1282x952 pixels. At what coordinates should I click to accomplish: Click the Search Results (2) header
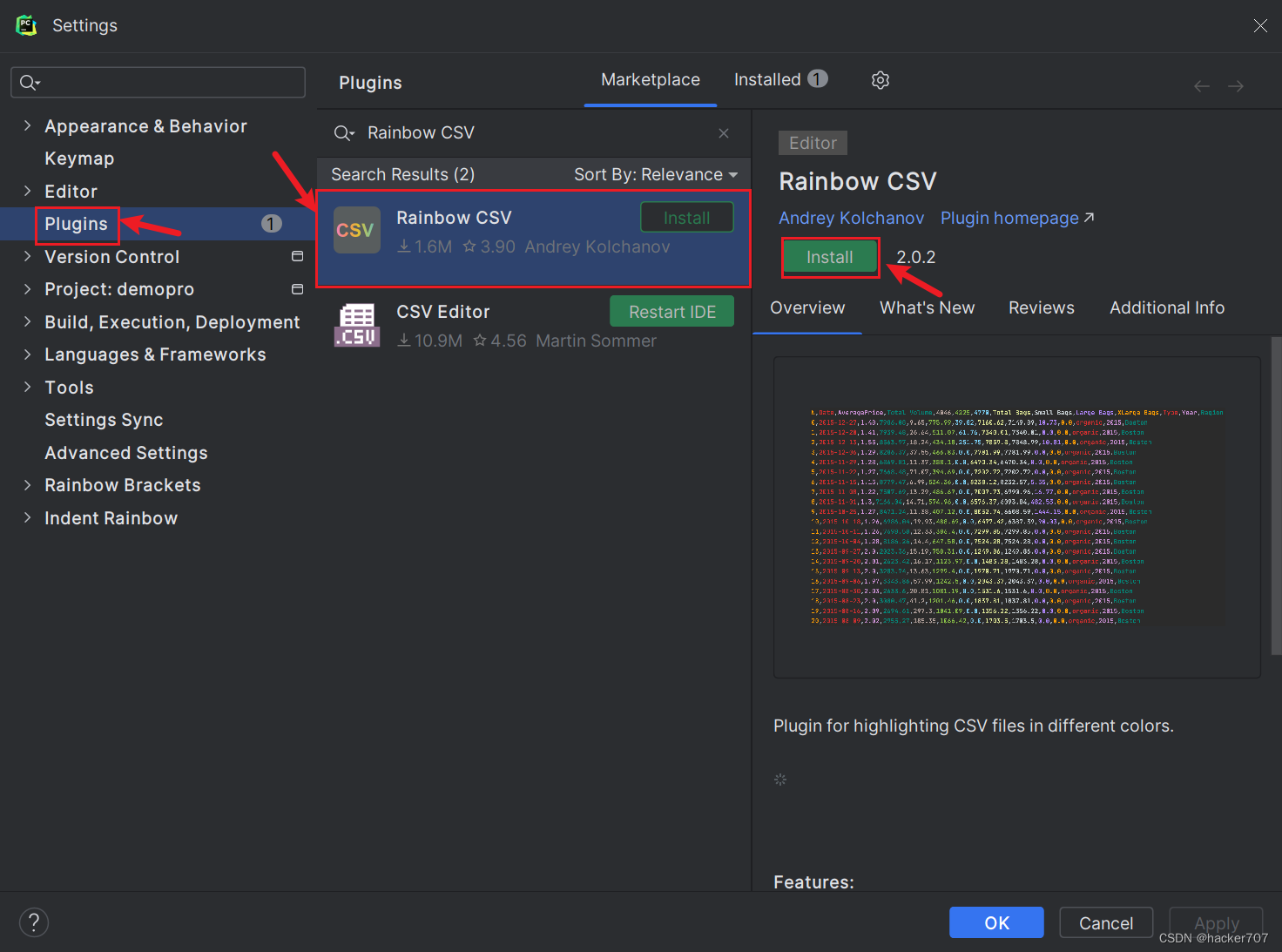[x=403, y=174]
